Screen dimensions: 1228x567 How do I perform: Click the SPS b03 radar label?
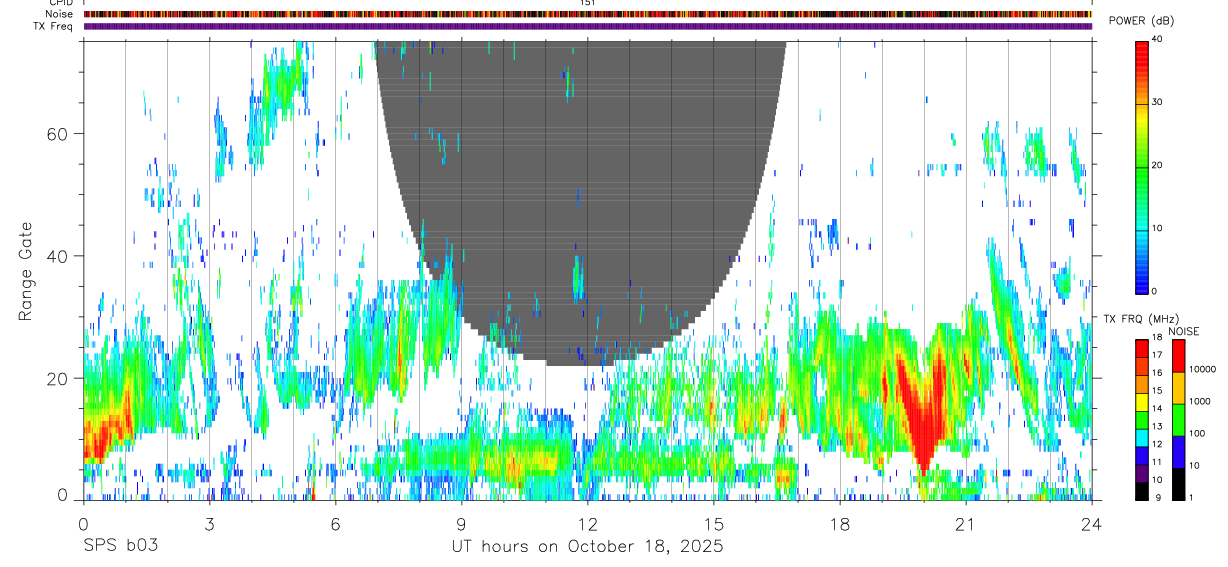[120, 547]
